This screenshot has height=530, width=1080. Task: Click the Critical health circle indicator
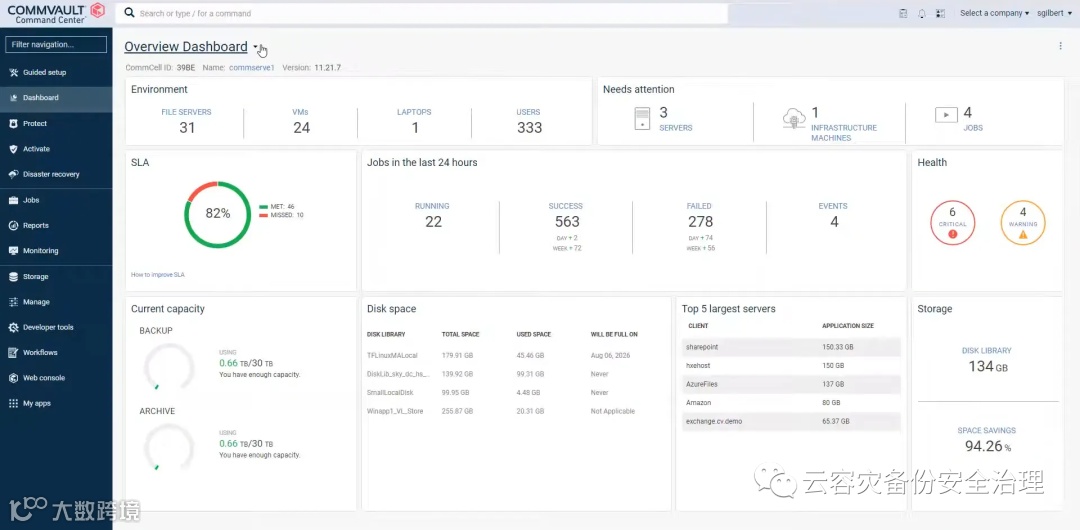point(953,223)
